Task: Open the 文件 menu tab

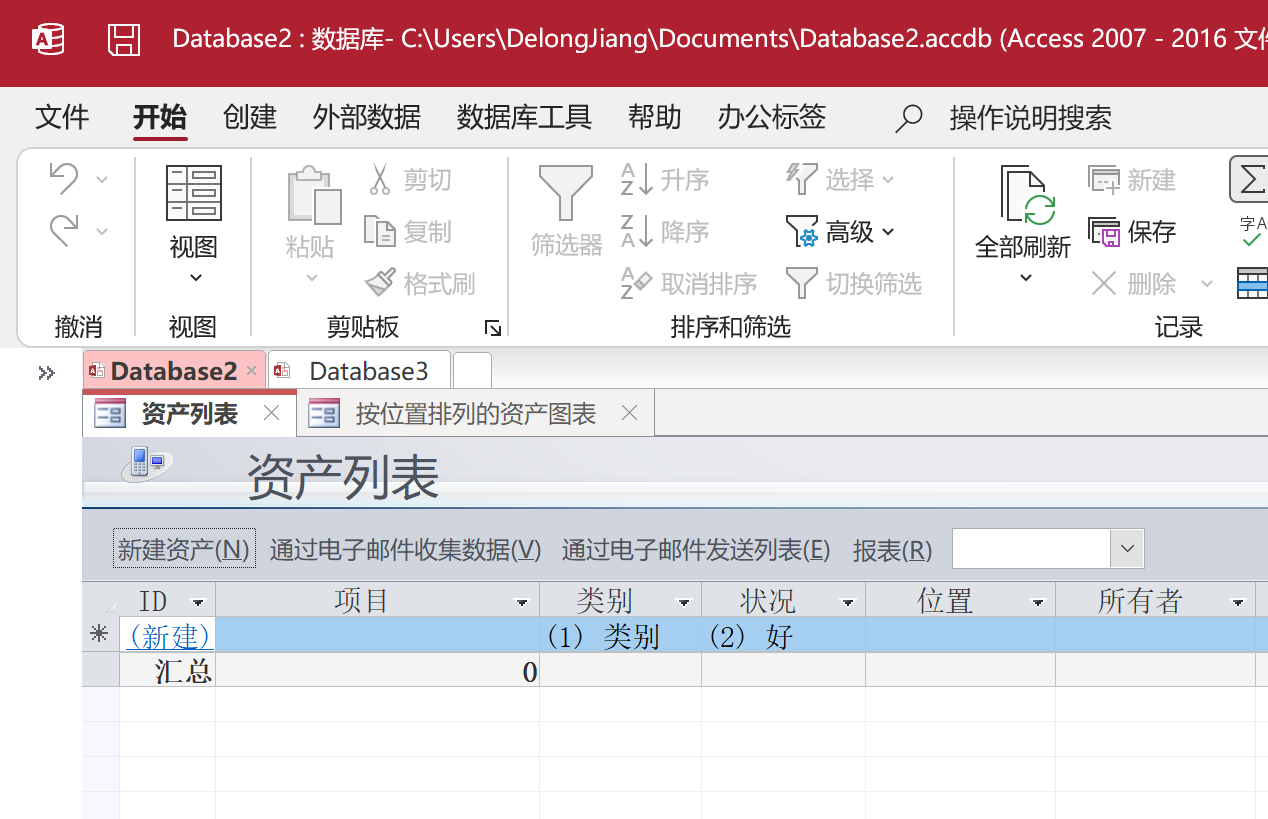Action: click(62, 118)
